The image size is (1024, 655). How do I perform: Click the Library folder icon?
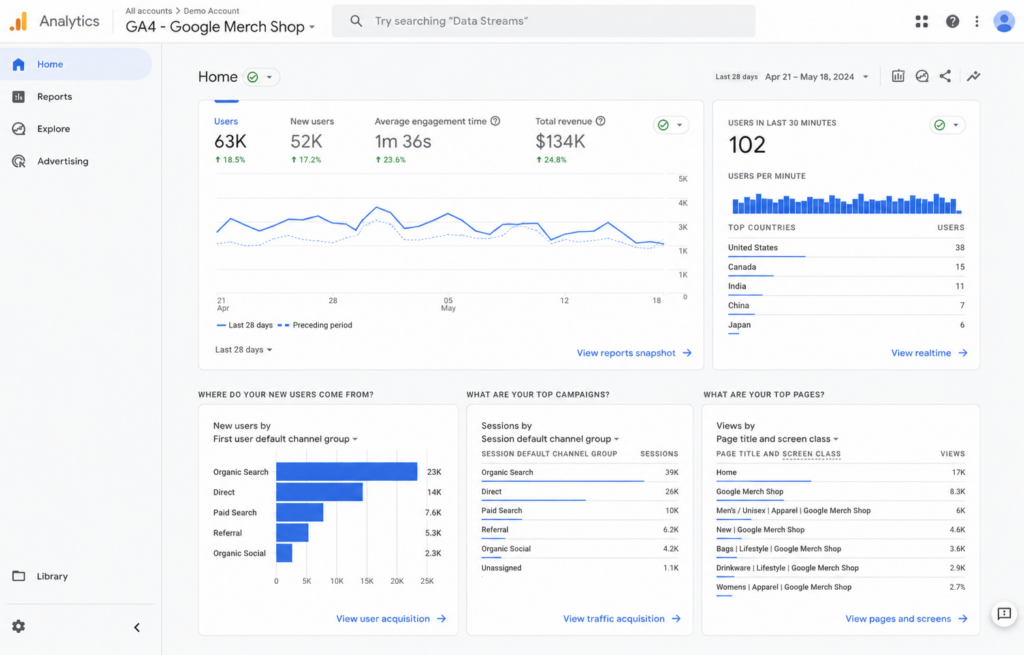(x=18, y=576)
